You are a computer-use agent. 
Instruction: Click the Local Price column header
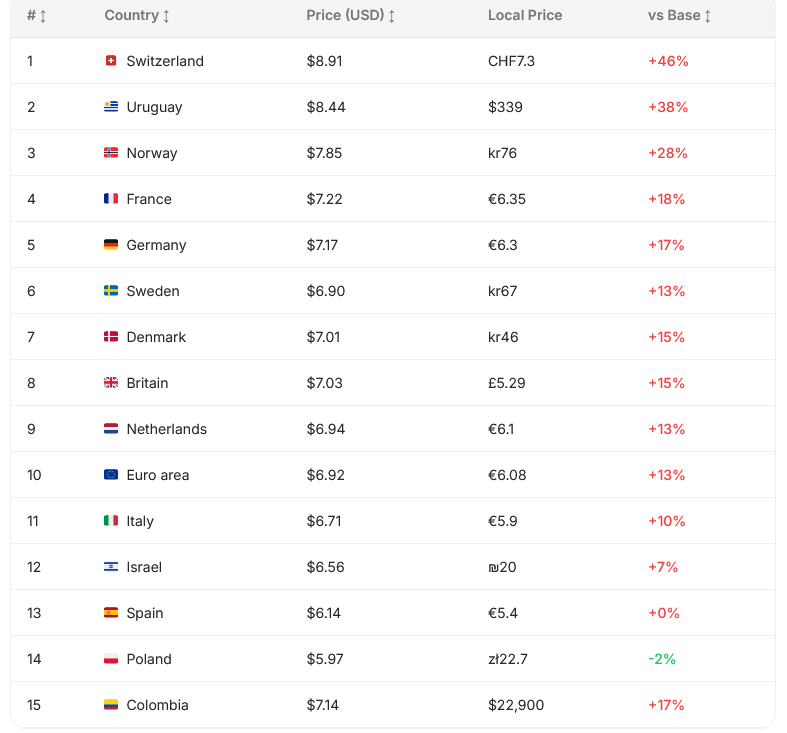pyautogui.click(x=524, y=16)
